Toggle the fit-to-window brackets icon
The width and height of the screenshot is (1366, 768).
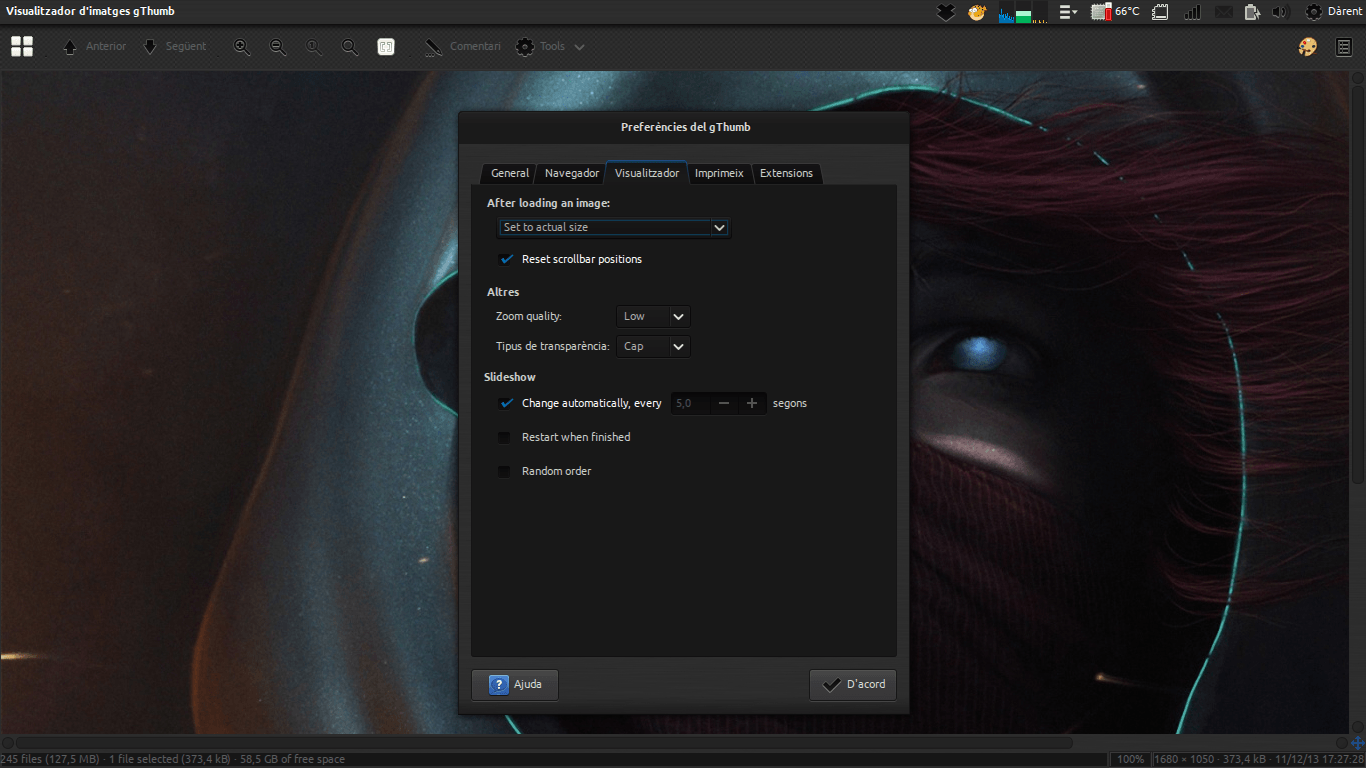[386, 47]
